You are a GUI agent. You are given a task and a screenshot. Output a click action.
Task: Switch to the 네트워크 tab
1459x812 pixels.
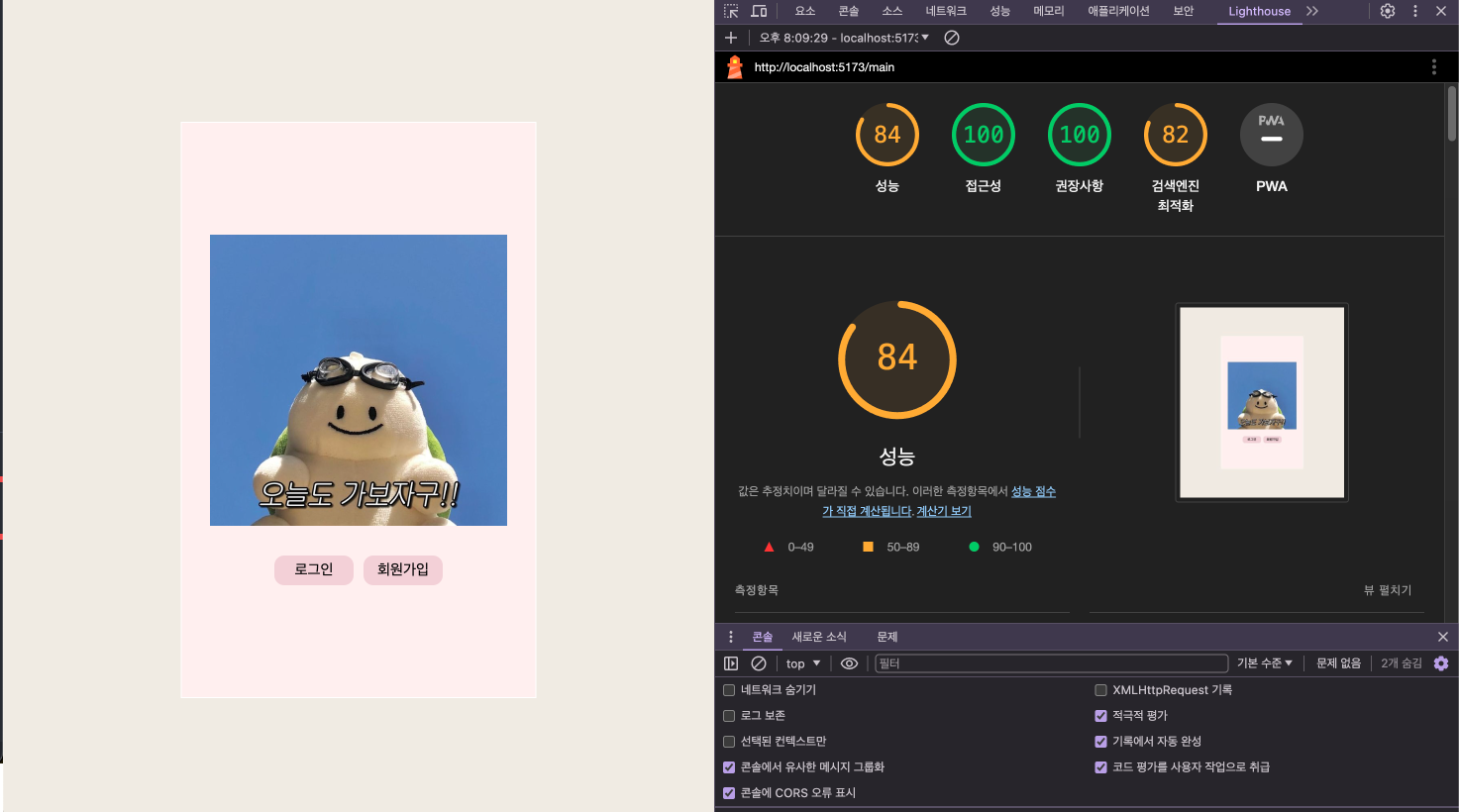click(945, 11)
